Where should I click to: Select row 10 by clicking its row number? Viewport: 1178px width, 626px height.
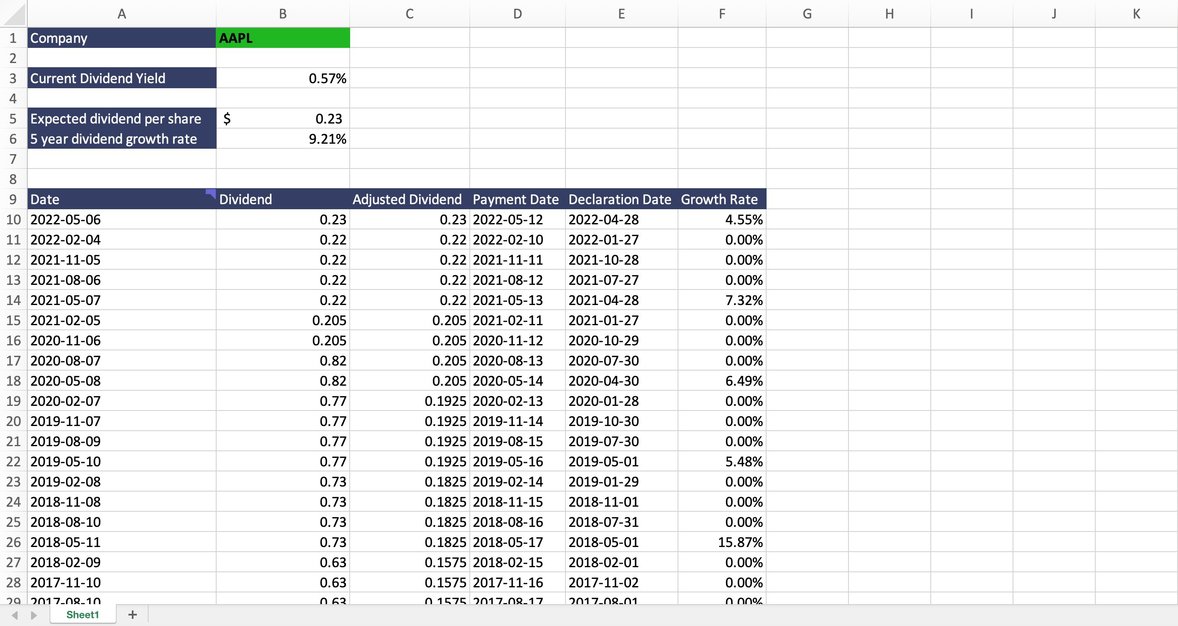[x=13, y=219]
